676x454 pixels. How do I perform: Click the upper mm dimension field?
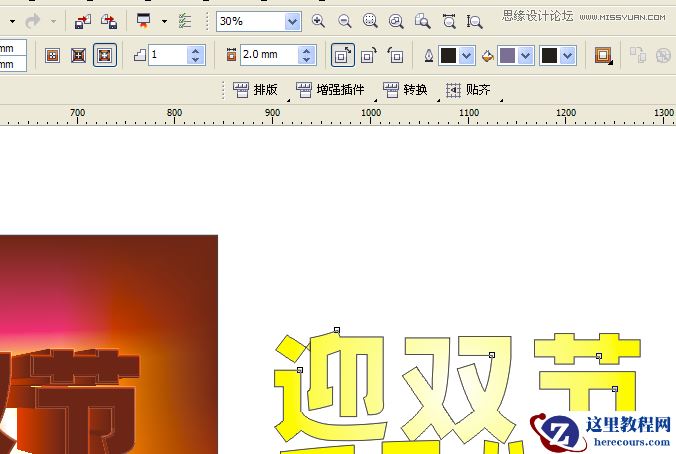(13, 48)
